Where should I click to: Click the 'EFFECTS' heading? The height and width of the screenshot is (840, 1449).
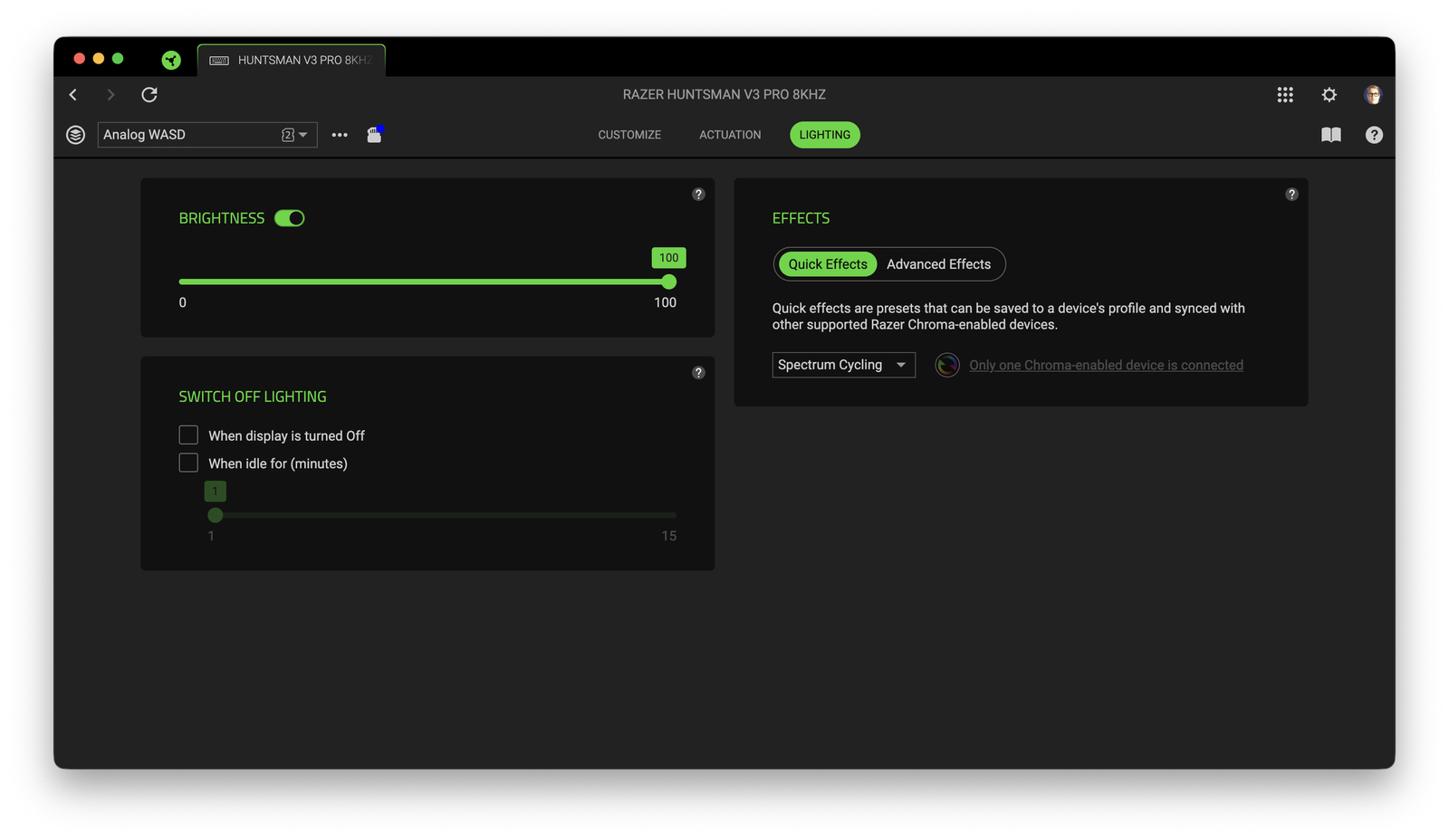pos(801,218)
